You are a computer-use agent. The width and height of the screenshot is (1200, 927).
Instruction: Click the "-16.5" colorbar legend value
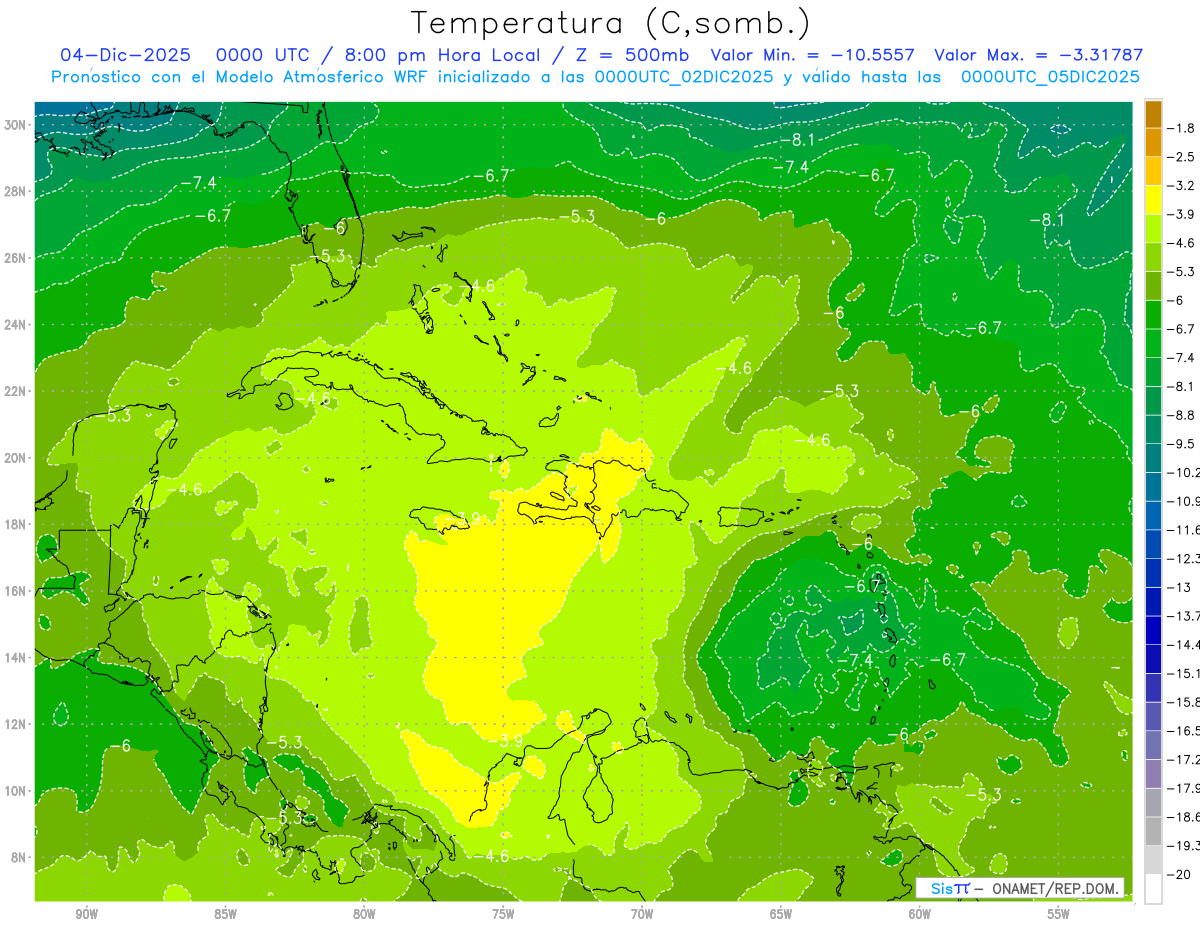1183,731
